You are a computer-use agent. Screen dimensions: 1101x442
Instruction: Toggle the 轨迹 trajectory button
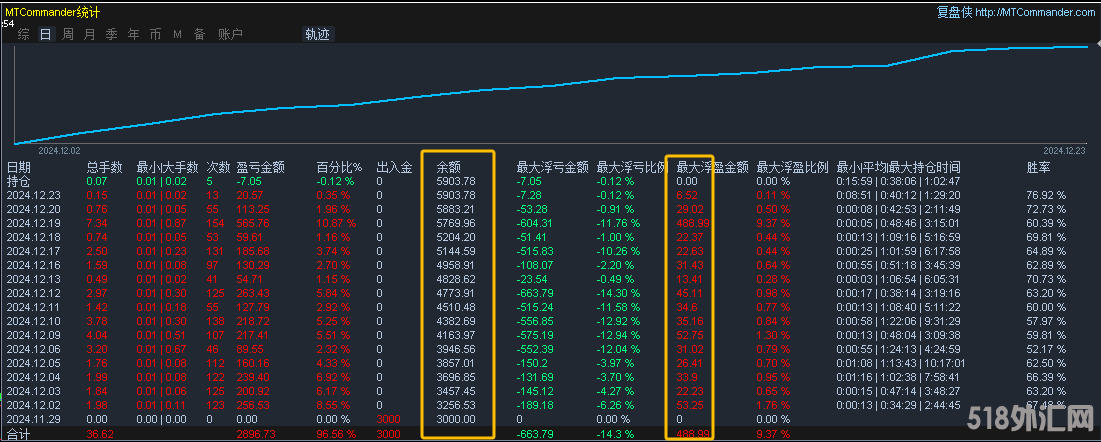coord(318,34)
